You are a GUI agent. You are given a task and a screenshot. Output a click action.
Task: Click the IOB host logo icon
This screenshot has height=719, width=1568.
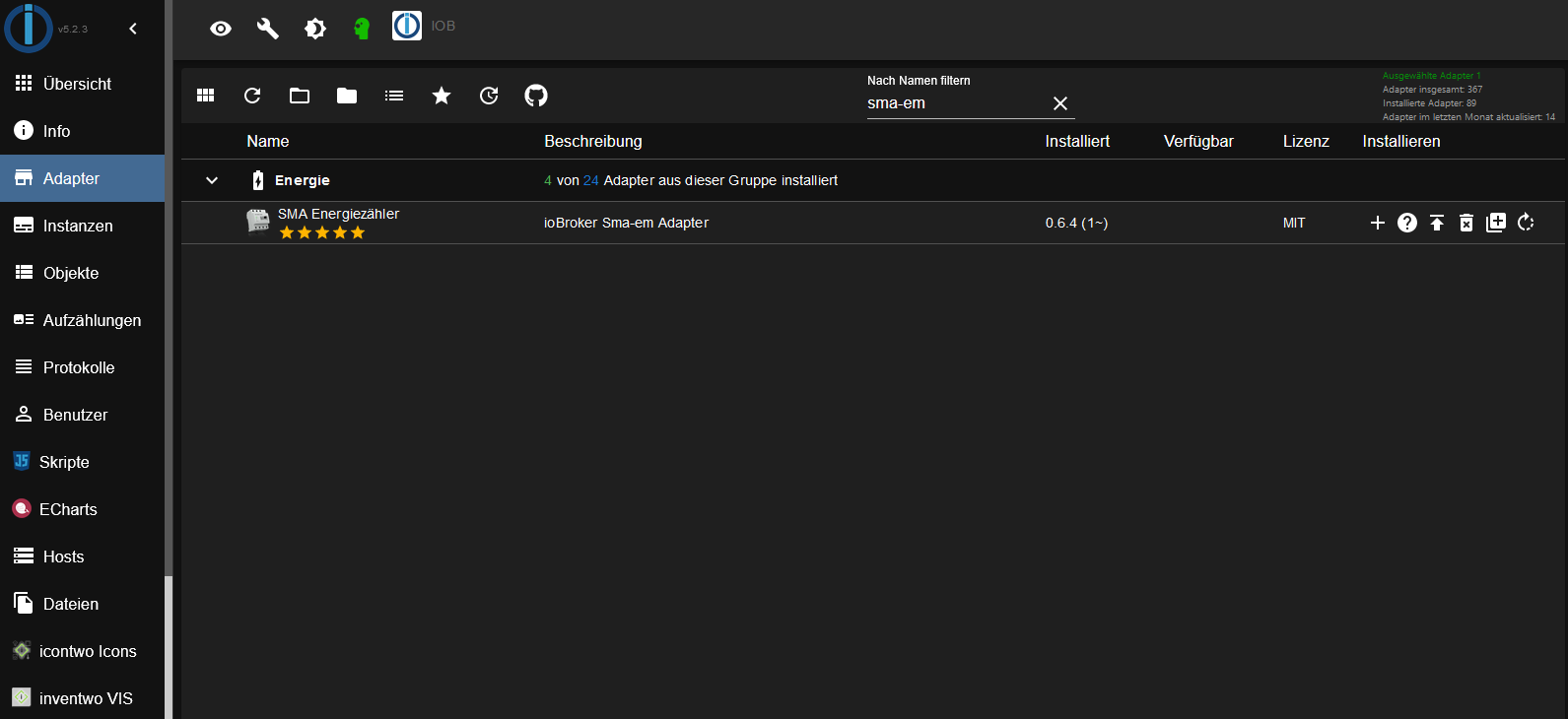point(407,26)
